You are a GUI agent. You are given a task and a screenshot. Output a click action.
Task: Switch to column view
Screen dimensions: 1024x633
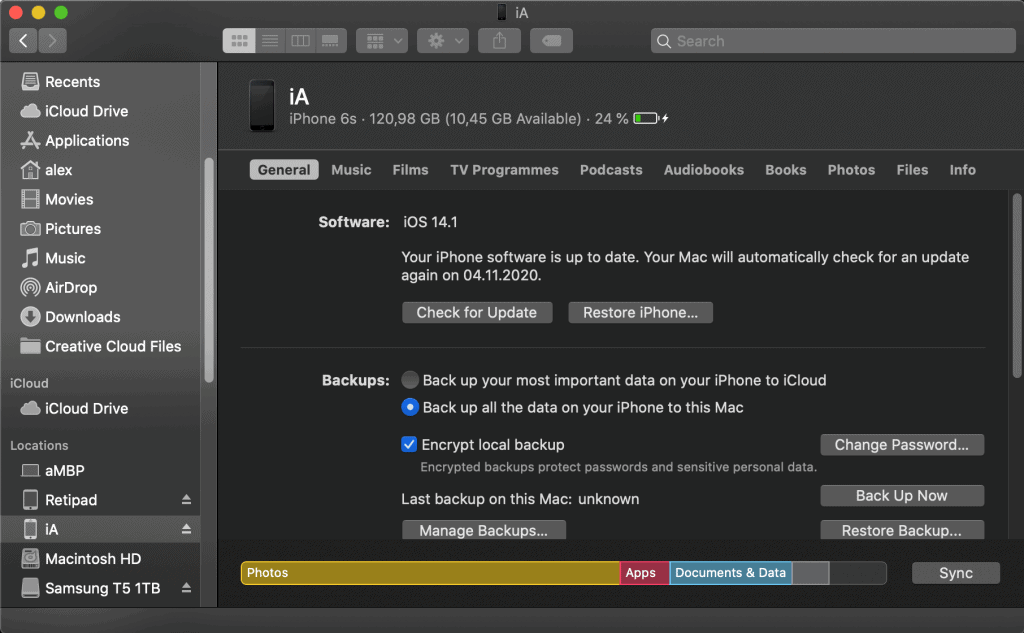tap(300, 41)
